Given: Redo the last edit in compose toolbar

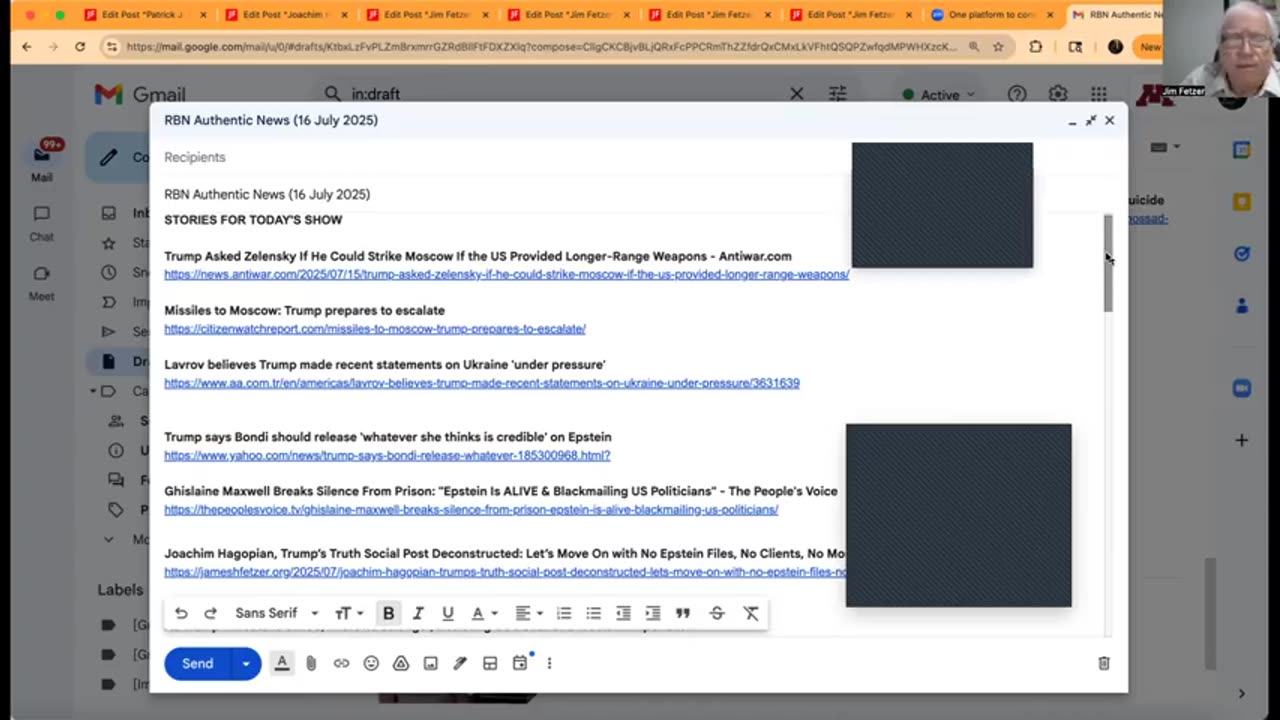Looking at the screenshot, I should pos(210,613).
